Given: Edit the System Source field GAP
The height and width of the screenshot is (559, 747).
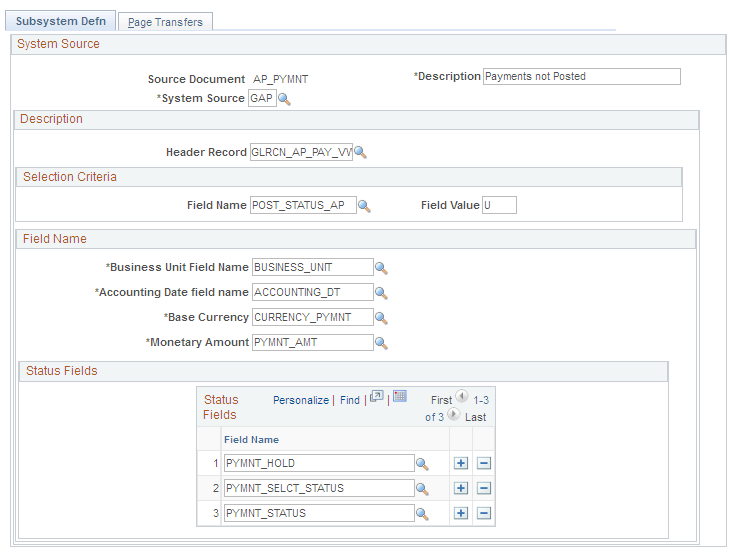Looking at the screenshot, I should (x=262, y=98).
